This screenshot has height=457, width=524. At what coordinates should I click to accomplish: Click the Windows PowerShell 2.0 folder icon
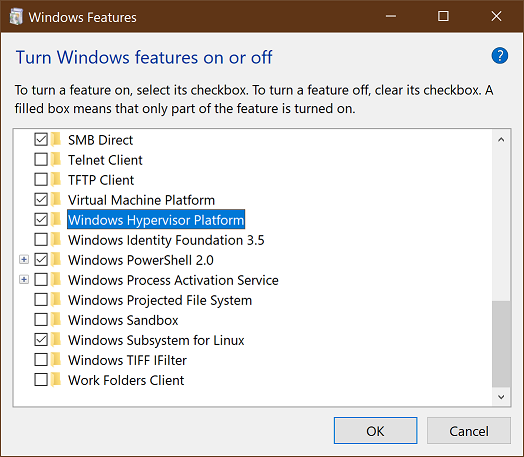click(x=56, y=260)
